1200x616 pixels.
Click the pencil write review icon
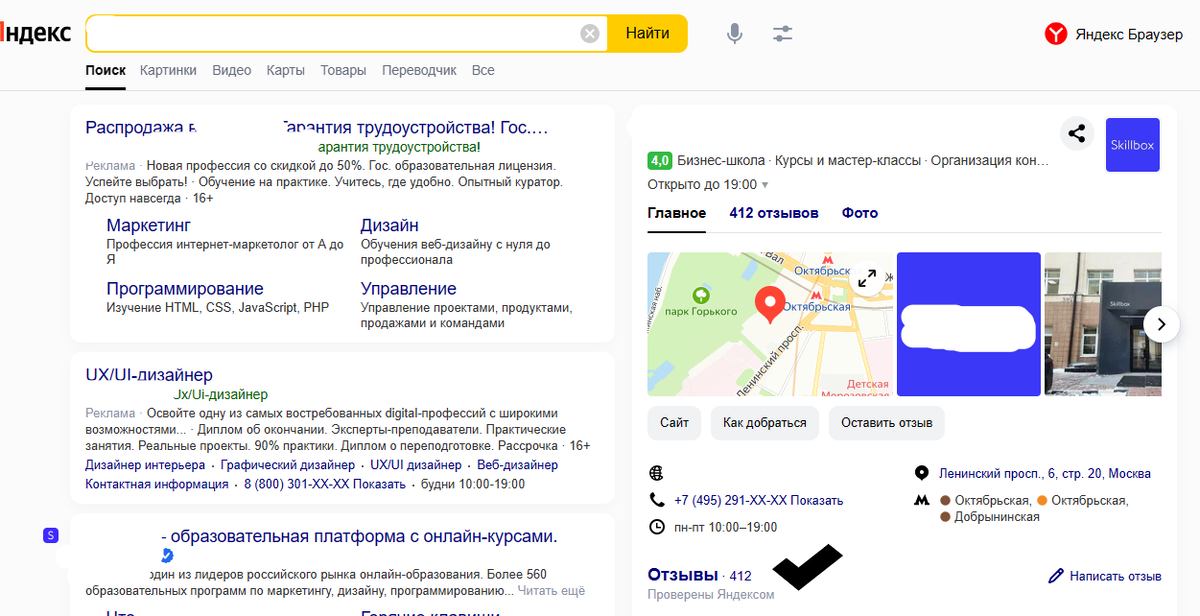pyautogui.click(x=1056, y=576)
